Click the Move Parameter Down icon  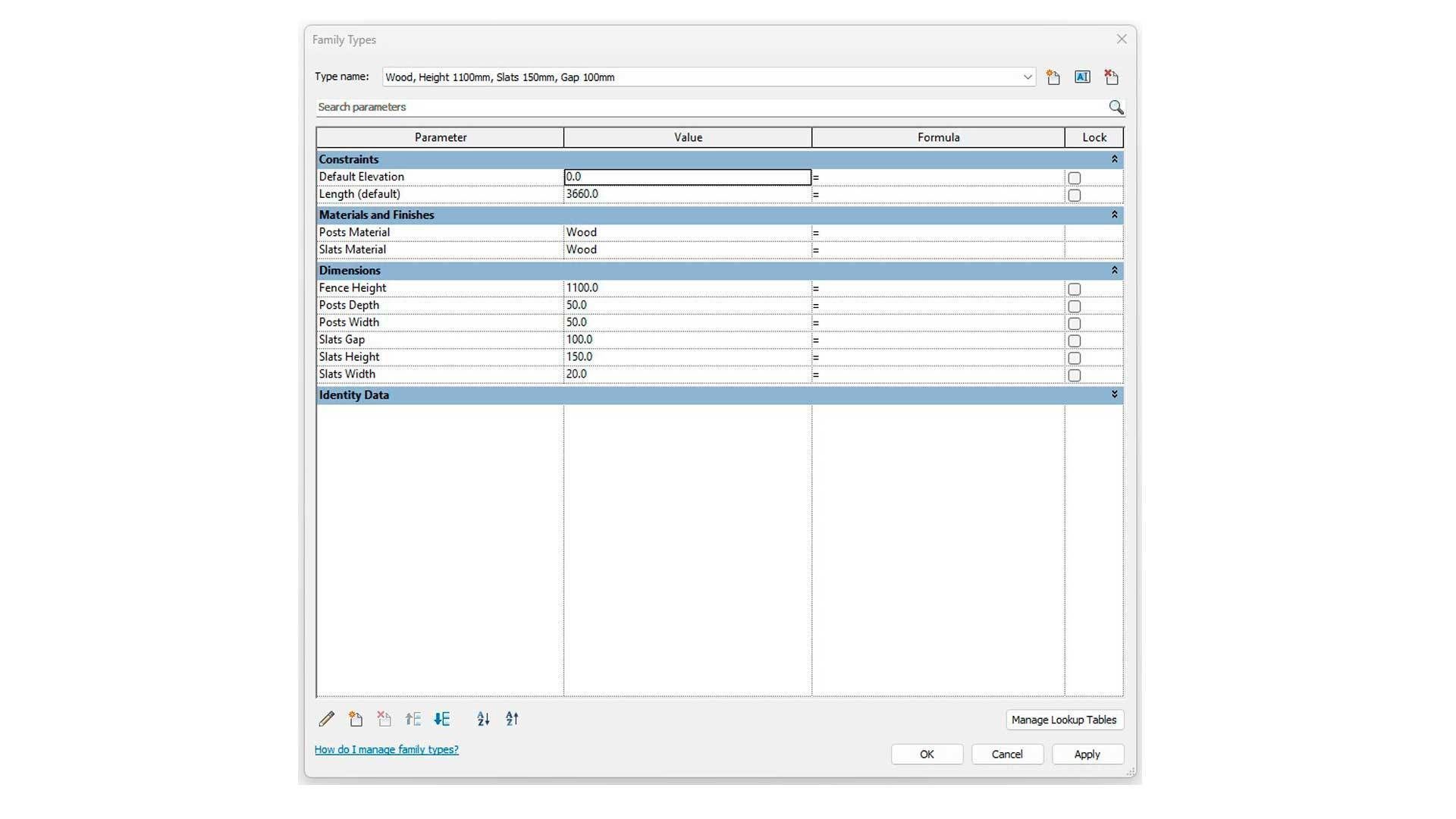(x=442, y=719)
